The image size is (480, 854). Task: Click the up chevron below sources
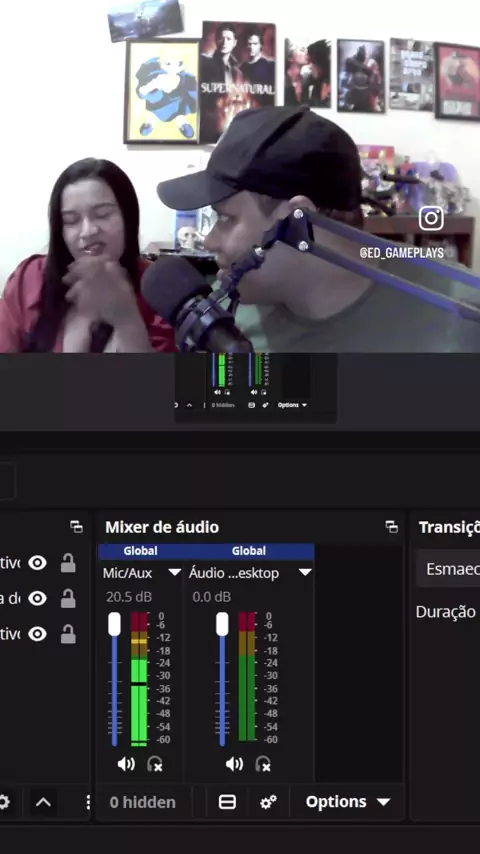coord(43,802)
